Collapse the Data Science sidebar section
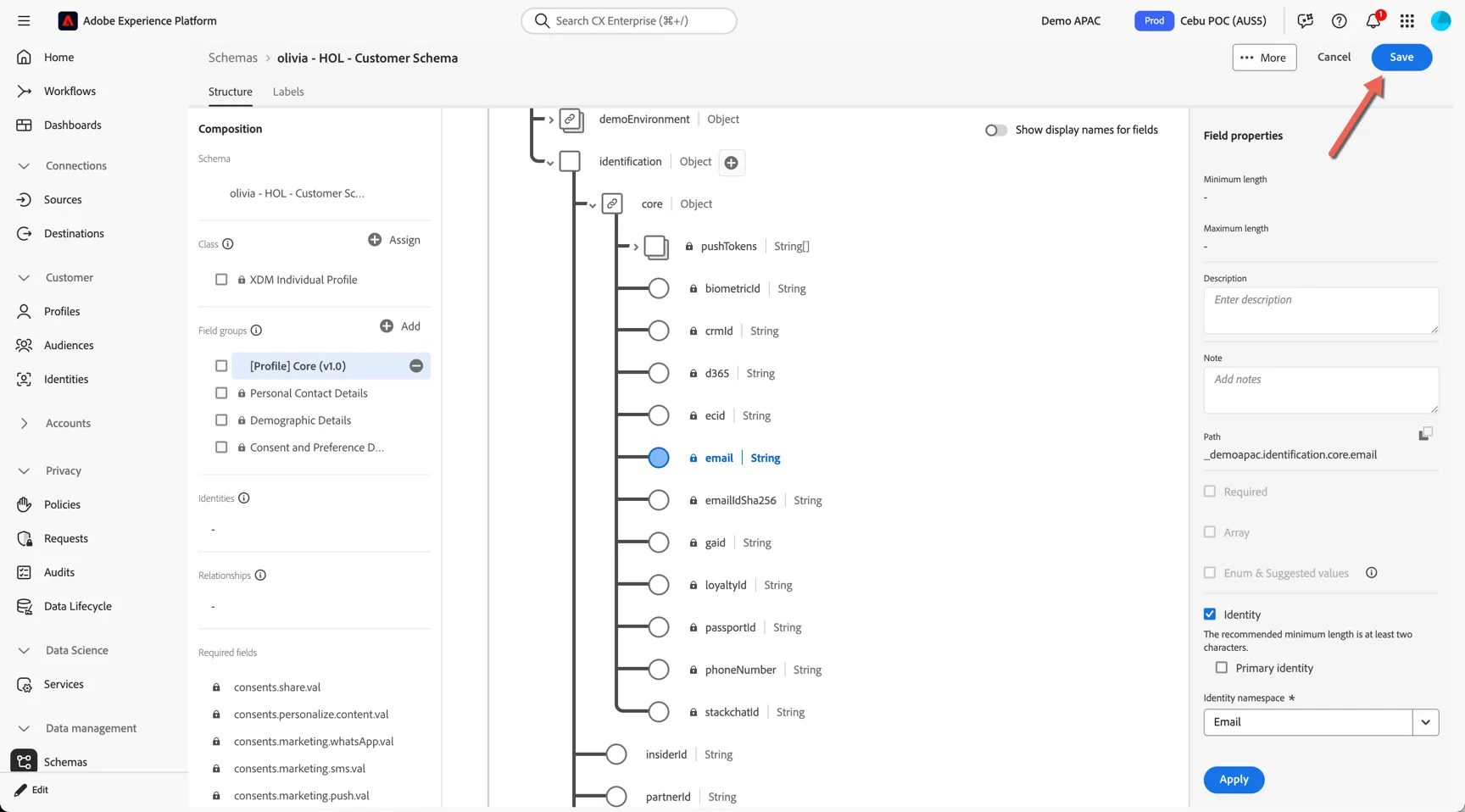The width and height of the screenshot is (1465, 812). pyautogui.click(x=24, y=651)
